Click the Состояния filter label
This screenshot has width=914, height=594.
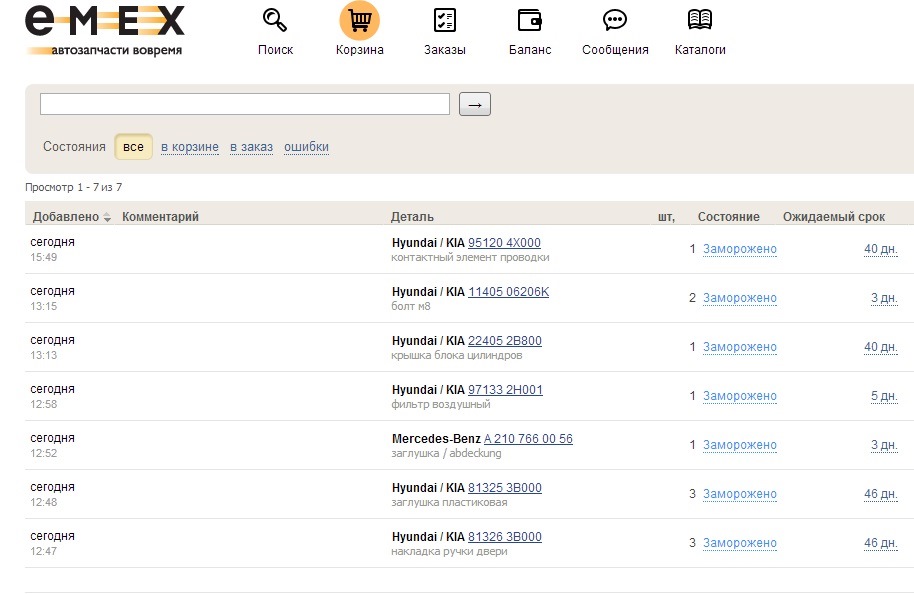pos(74,147)
